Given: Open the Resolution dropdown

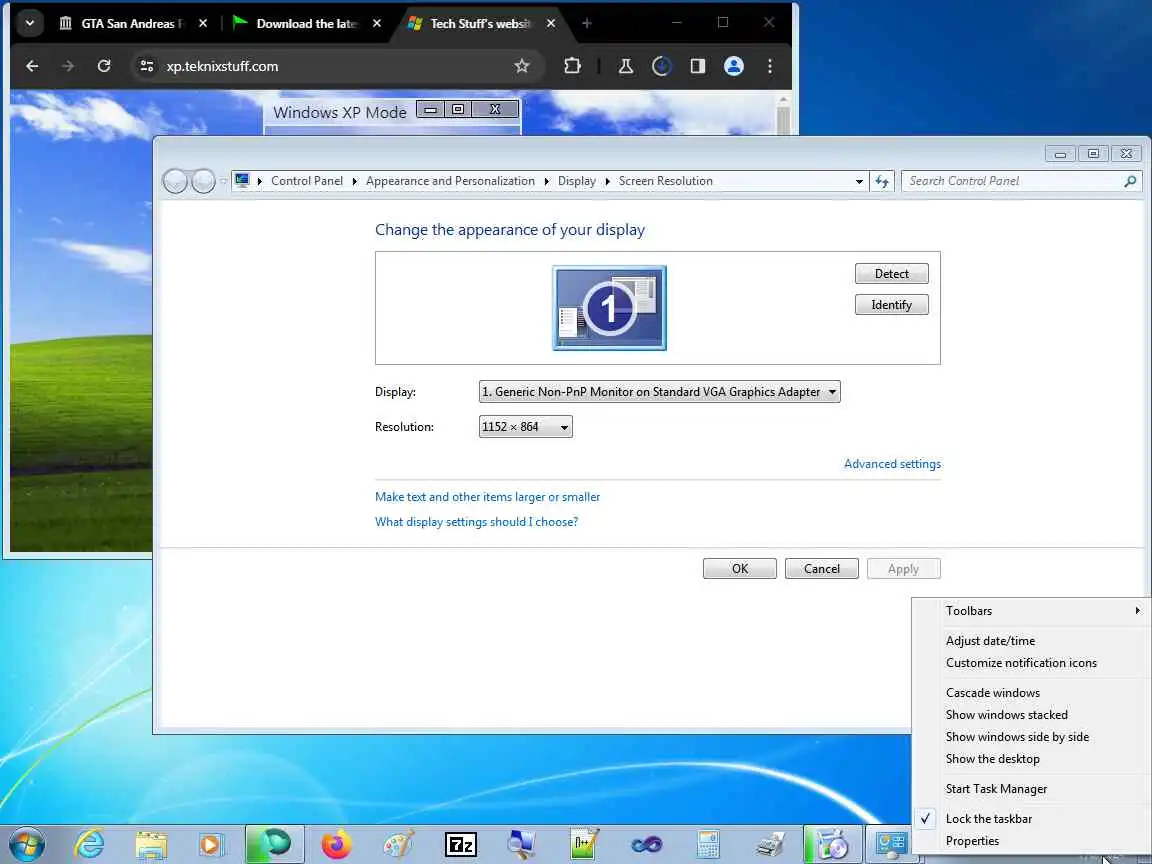Looking at the screenshot, I should tap(525, 427).
